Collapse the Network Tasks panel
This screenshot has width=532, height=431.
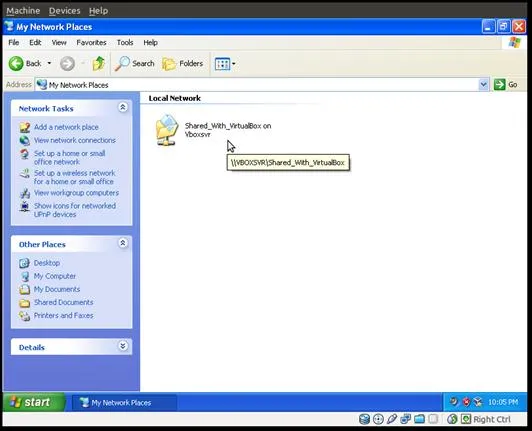(x=123, y=108)
